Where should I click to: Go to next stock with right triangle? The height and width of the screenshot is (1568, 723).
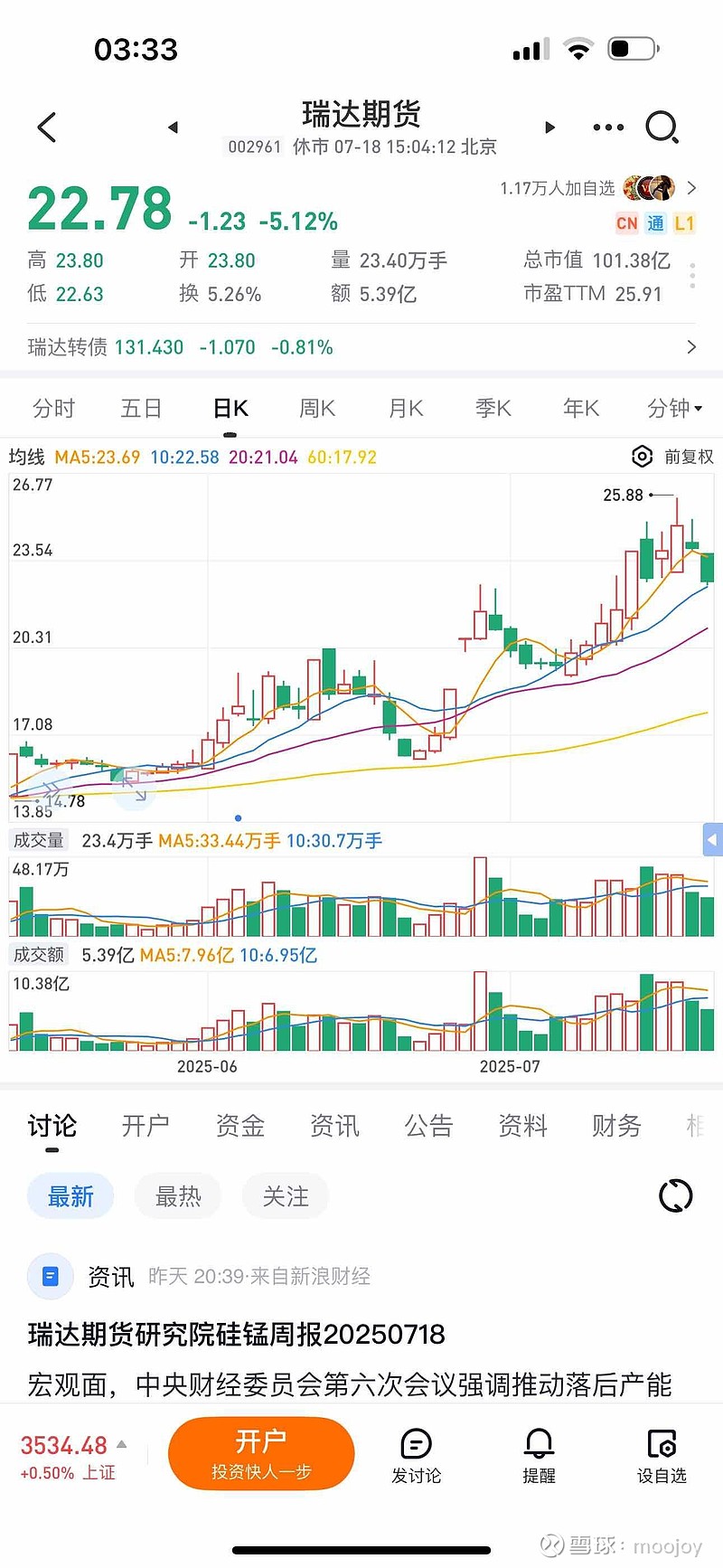[x=549, y=128]
